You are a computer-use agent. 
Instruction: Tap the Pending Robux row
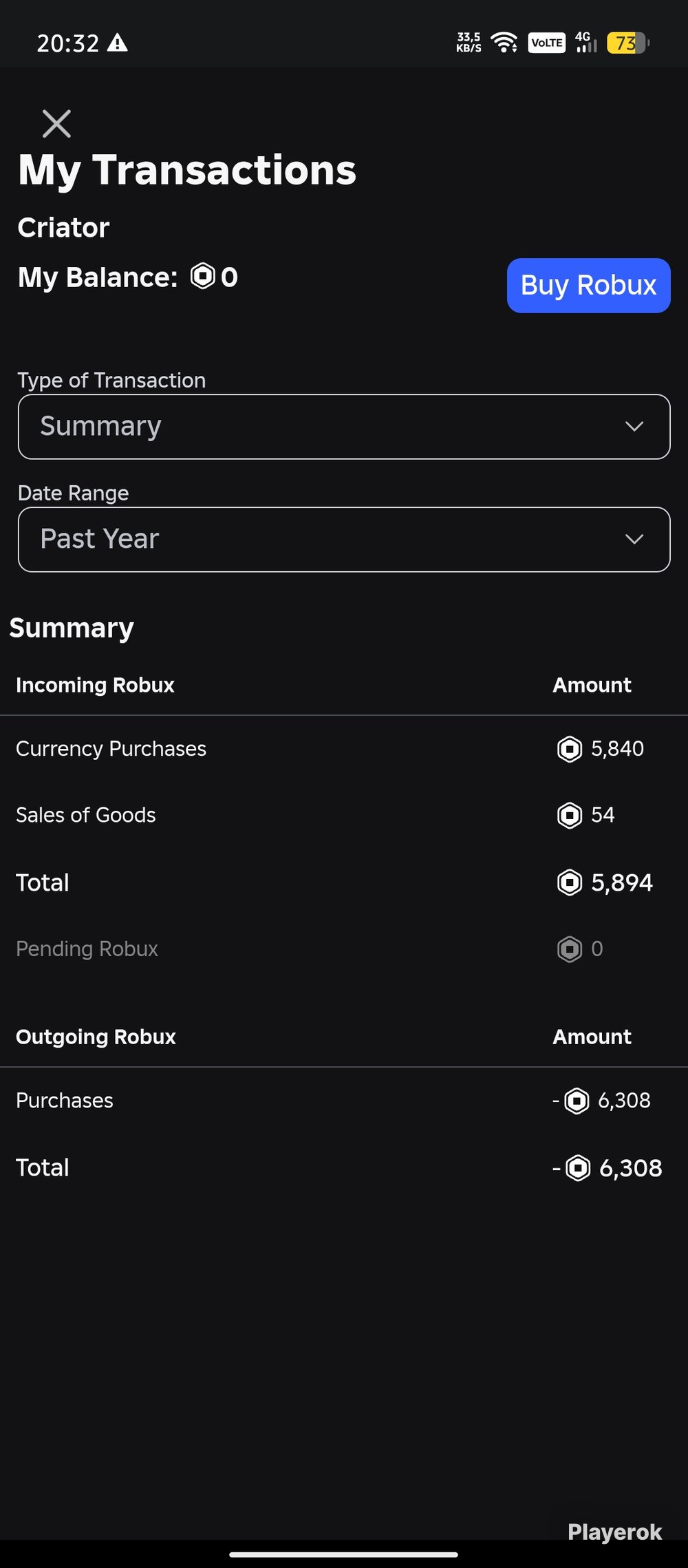[344, 949]
